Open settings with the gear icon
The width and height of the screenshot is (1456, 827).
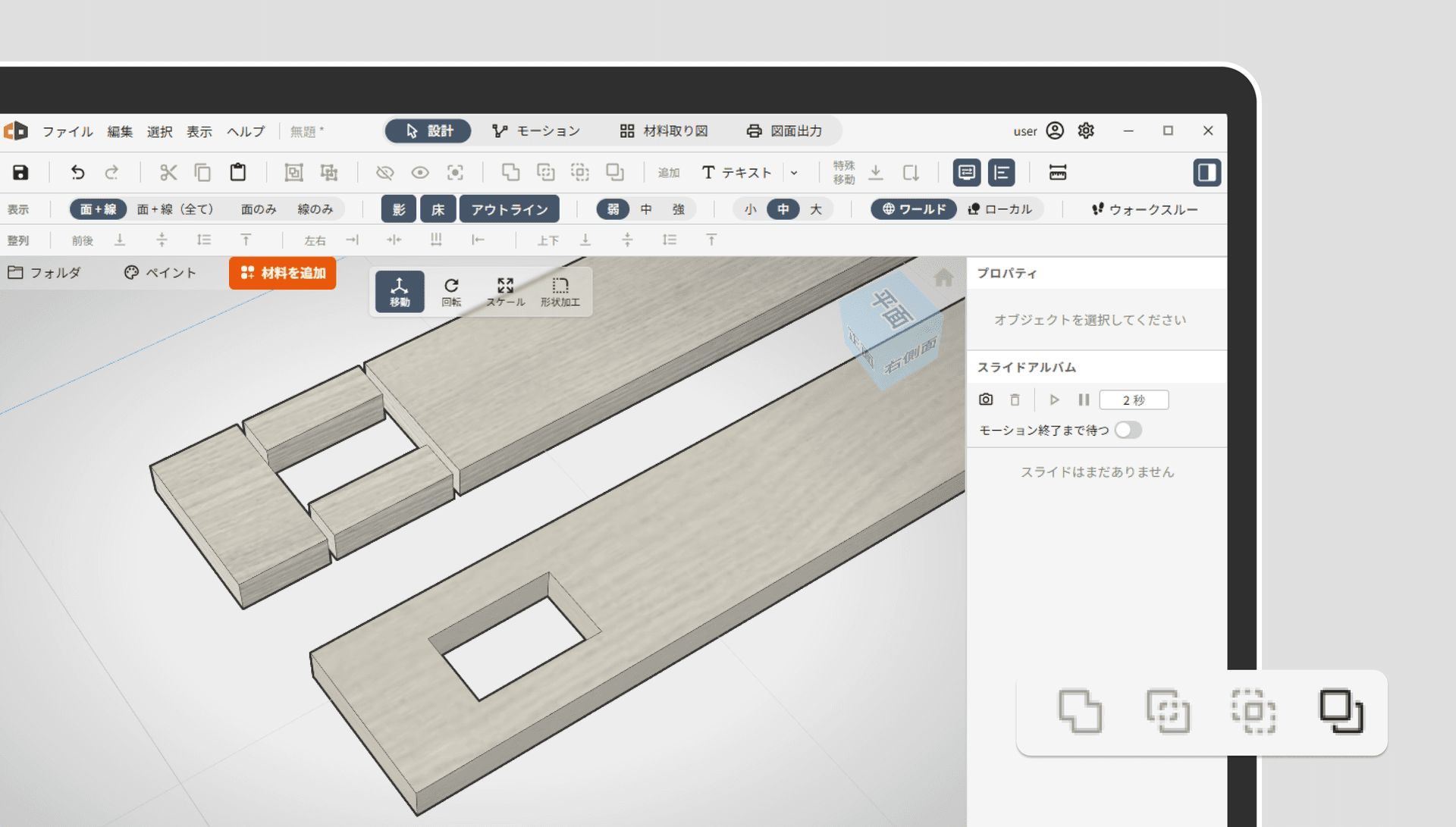[1086, 130]
